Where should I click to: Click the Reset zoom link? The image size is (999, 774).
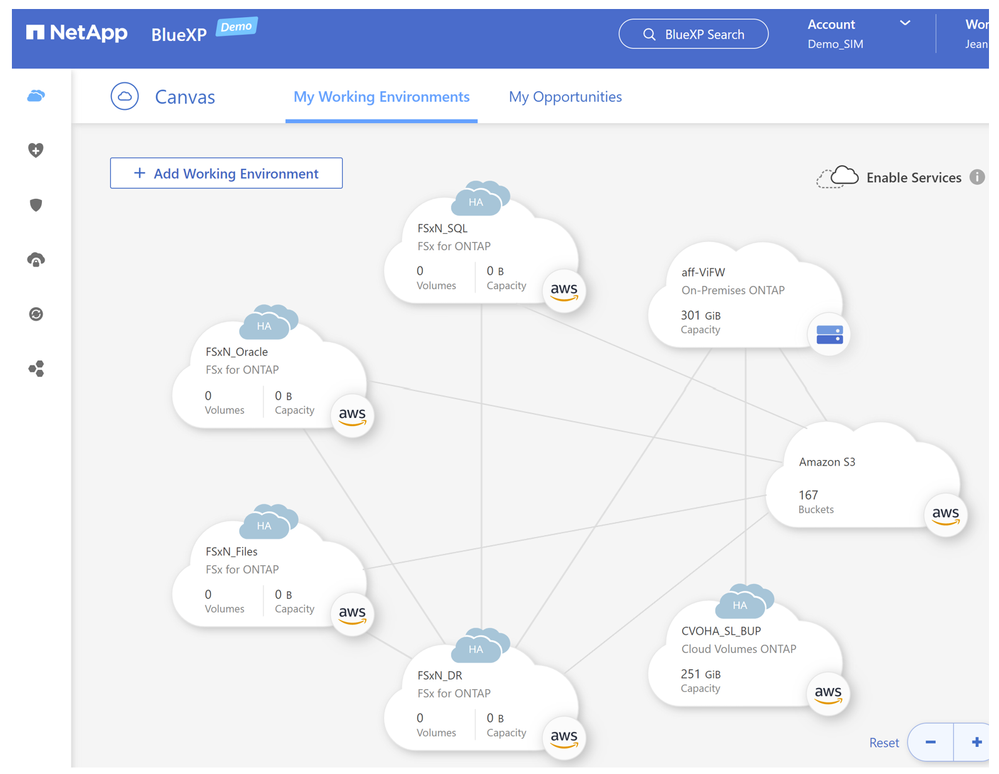click(x=883, y=743)
